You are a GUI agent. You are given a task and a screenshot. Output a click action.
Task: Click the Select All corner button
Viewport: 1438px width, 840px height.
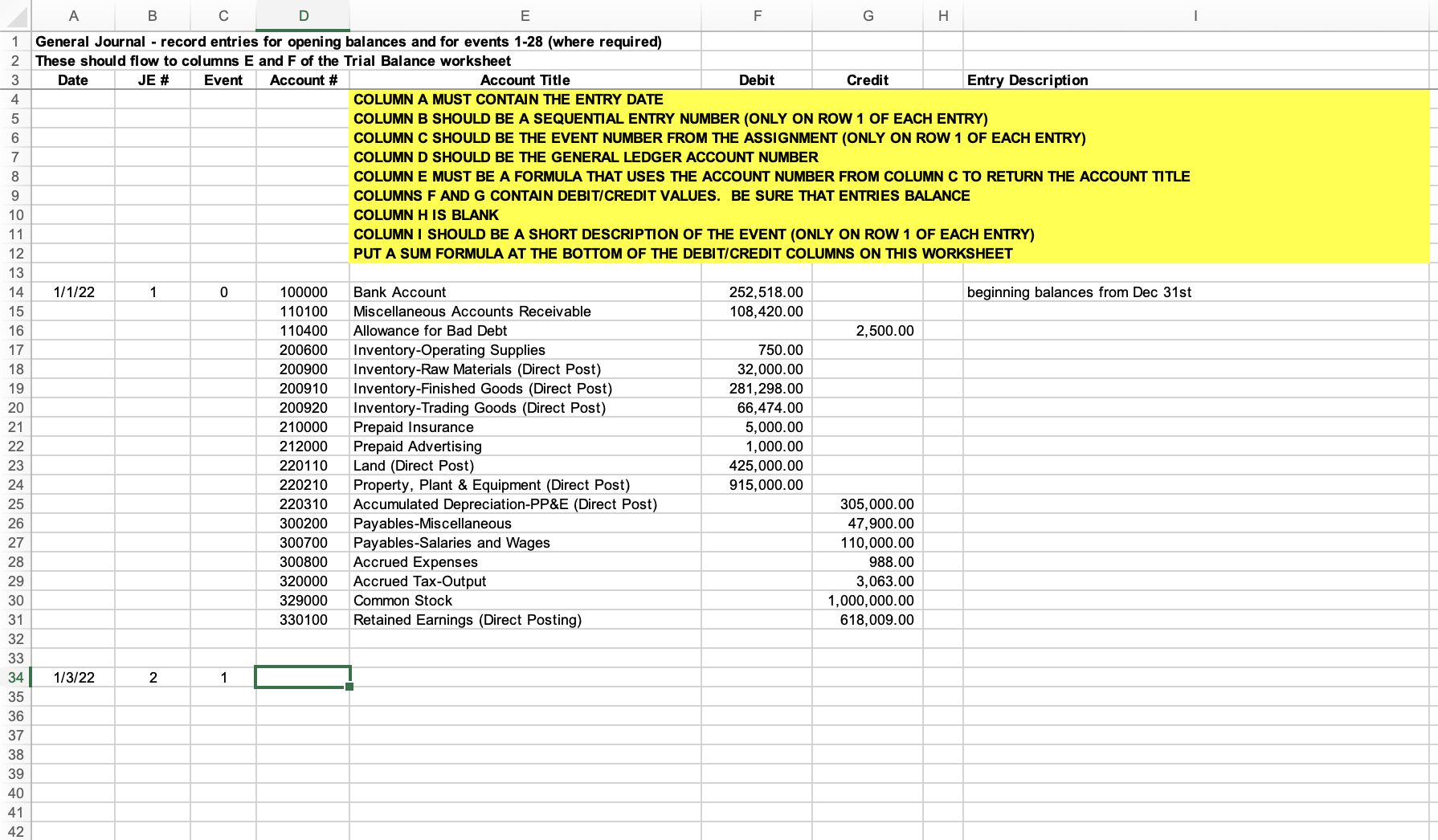pos(14,15)
